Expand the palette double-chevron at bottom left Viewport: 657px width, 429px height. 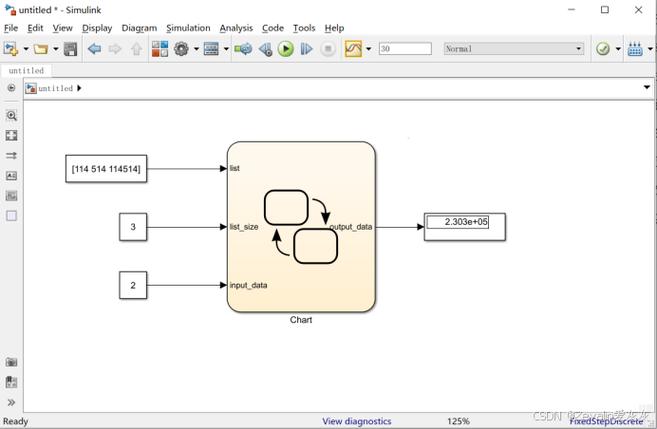12,402
